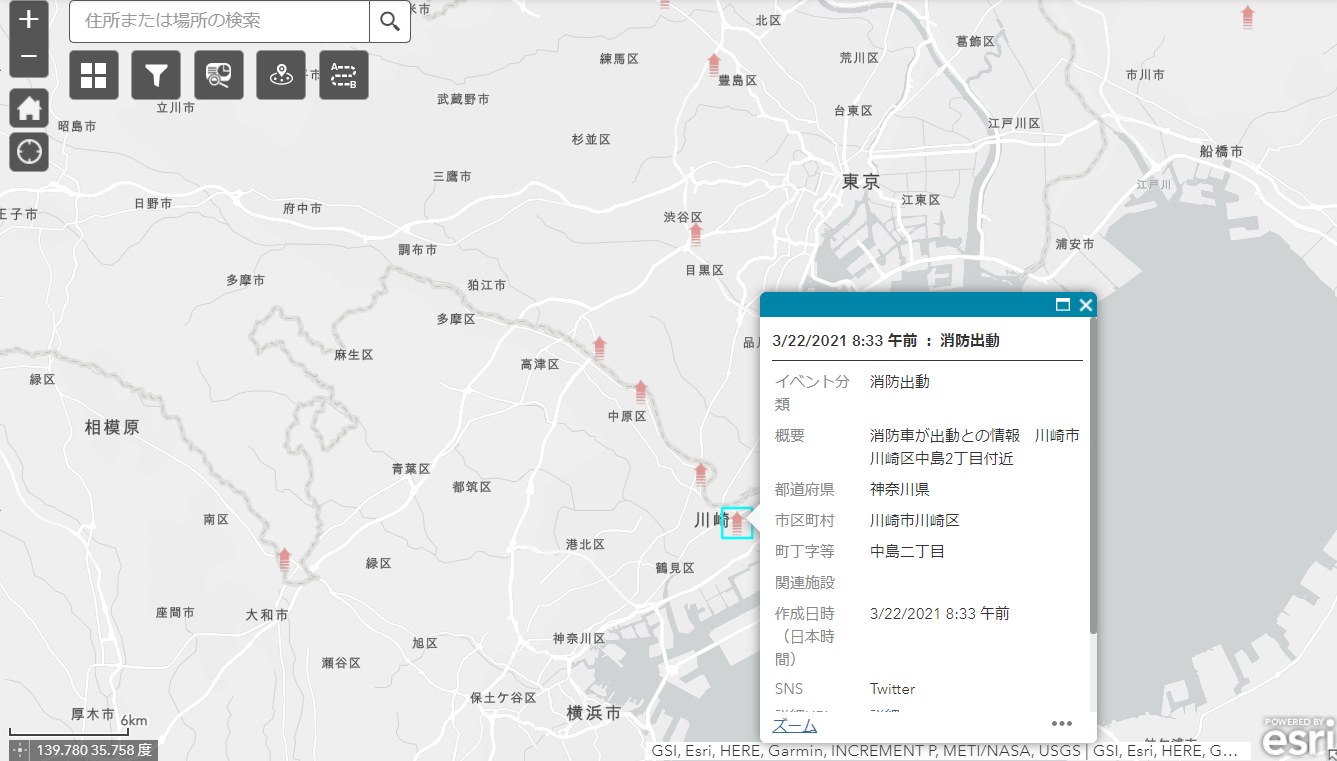1337x761 pixels.
Task: Zoom in on the map
Action: (29, 20)
